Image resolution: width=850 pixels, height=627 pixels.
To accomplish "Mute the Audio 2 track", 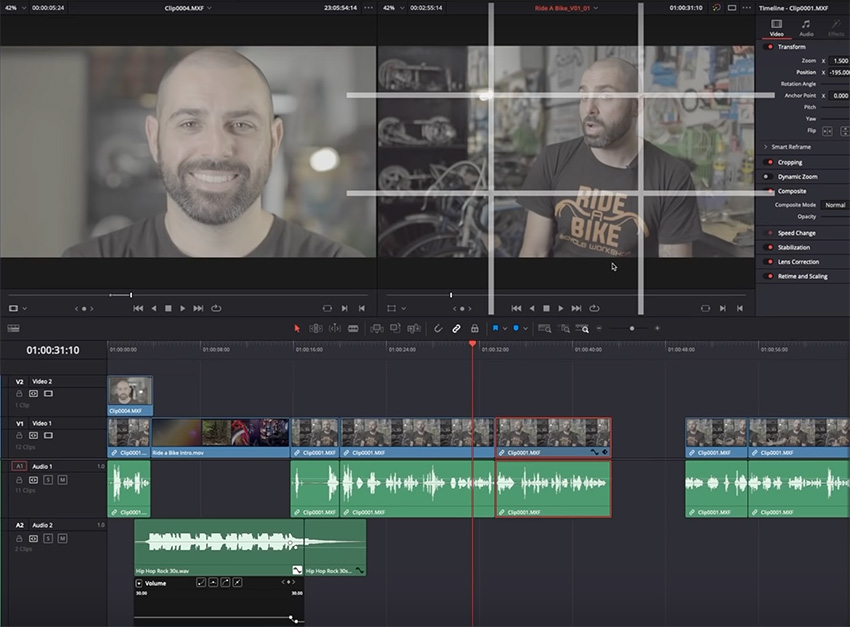I will tap(62, 538).
